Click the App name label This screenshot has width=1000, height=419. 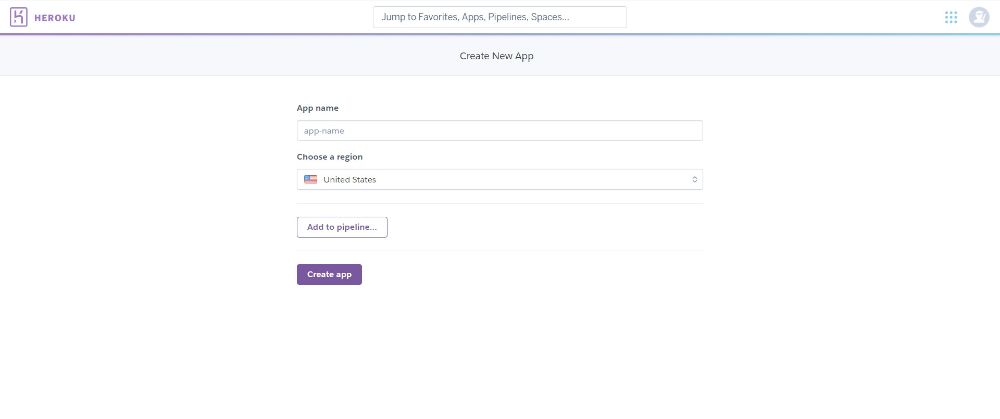pos(318,108)
